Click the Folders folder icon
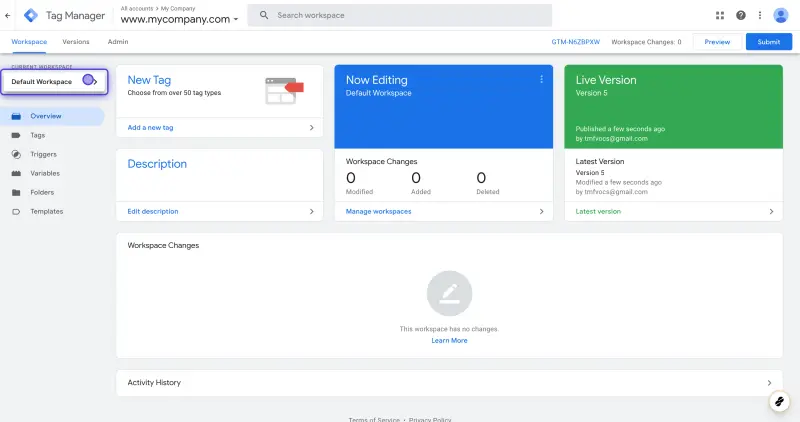Image resolution: width=800 pixels, height=422 pixels. pyautogui.click(x=16, y=192)
